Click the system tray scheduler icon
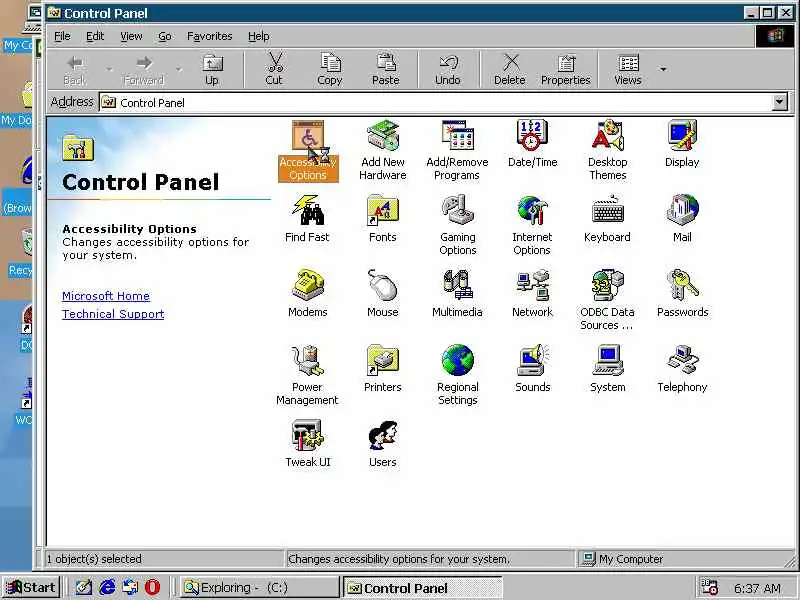 pos(709,588)
